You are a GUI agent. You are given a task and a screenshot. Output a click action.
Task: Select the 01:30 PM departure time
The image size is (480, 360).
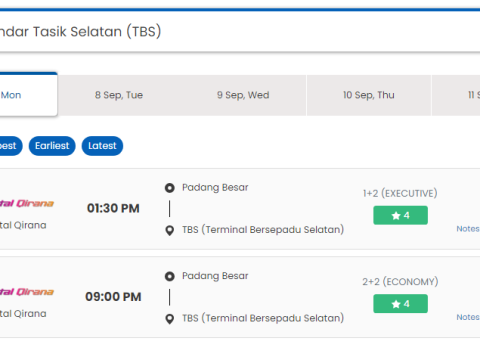113,208
